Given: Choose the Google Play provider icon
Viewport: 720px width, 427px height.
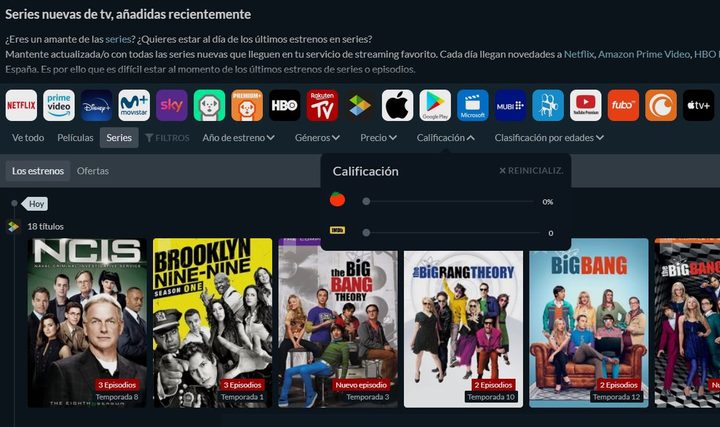Looking at the screenshot, I should [x=435, y=105].
